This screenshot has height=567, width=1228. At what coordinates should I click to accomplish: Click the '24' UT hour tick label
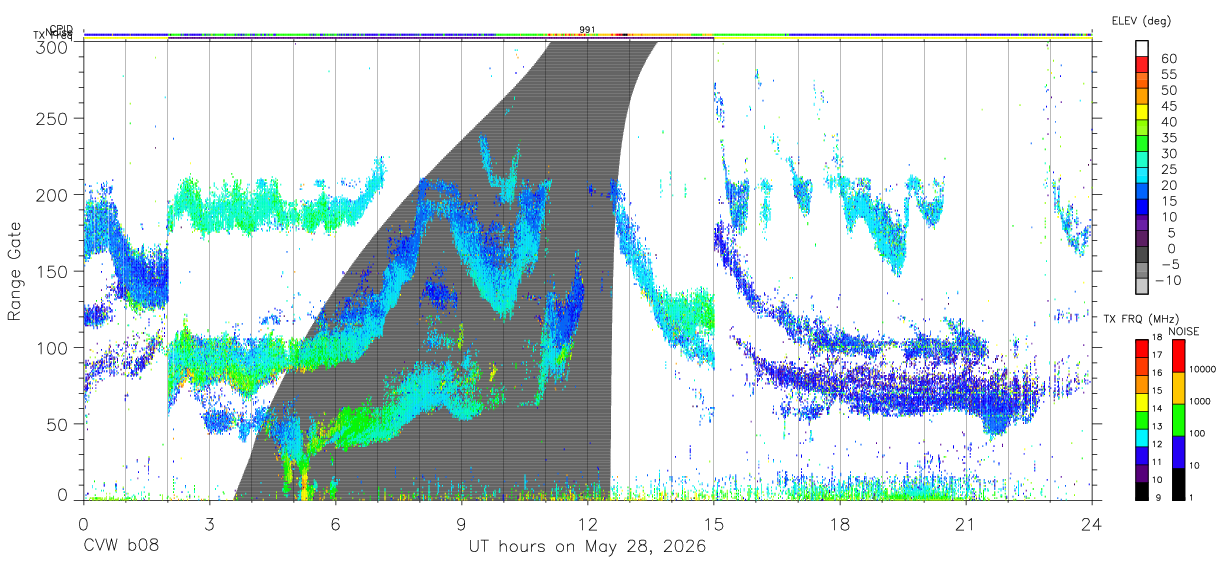coord(1091,524)
